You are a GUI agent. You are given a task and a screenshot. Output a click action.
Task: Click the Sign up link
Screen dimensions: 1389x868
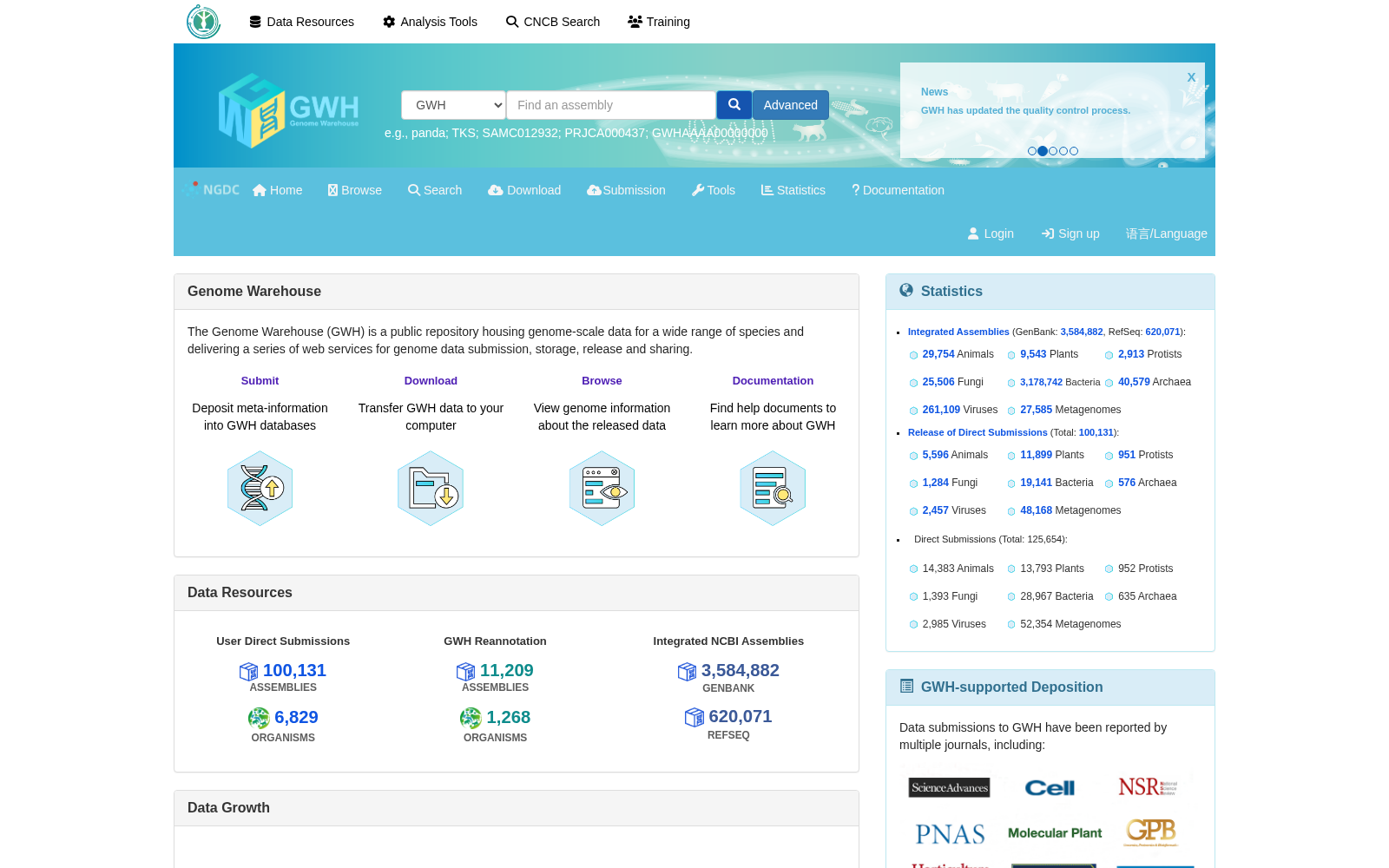1070,233
